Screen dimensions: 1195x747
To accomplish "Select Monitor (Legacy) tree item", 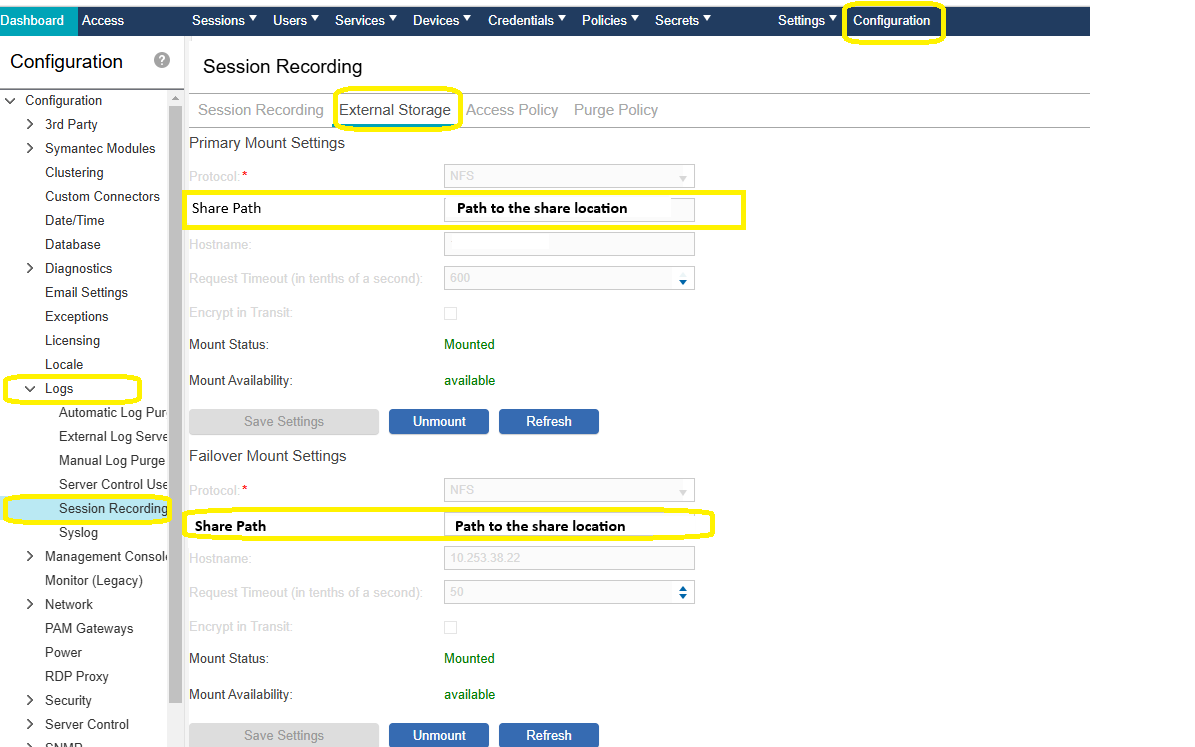I will pos(94,581).
